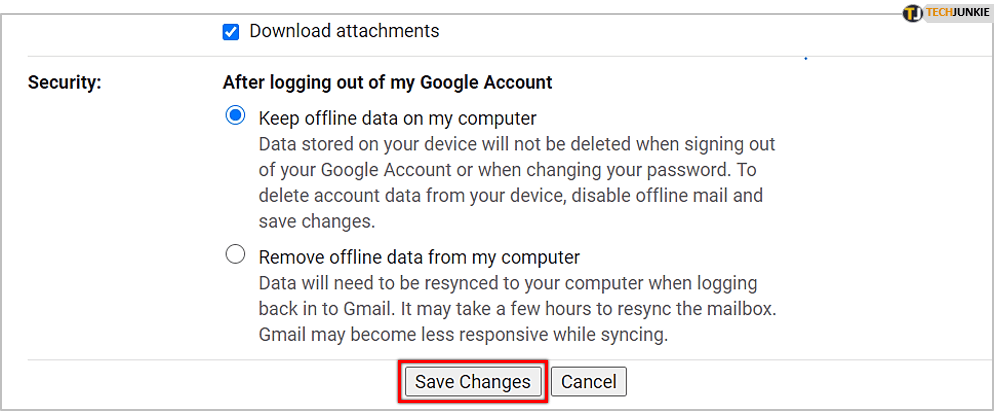Click the 'Keep offline data on my computer' label
The image size is (997, 411).
click(x=397, y=117)
